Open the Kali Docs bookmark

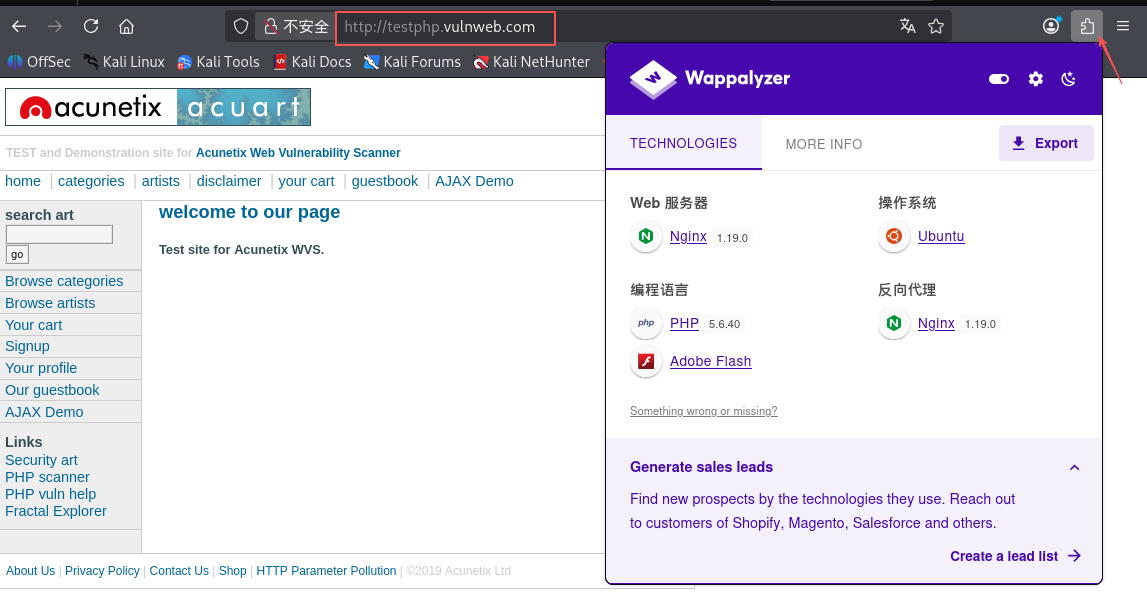click(312, 62)
